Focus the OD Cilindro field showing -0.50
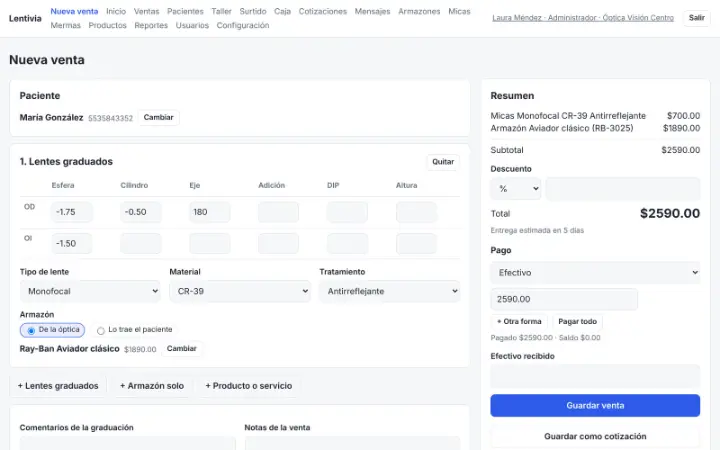720x450 pixels. coord(141,212)
